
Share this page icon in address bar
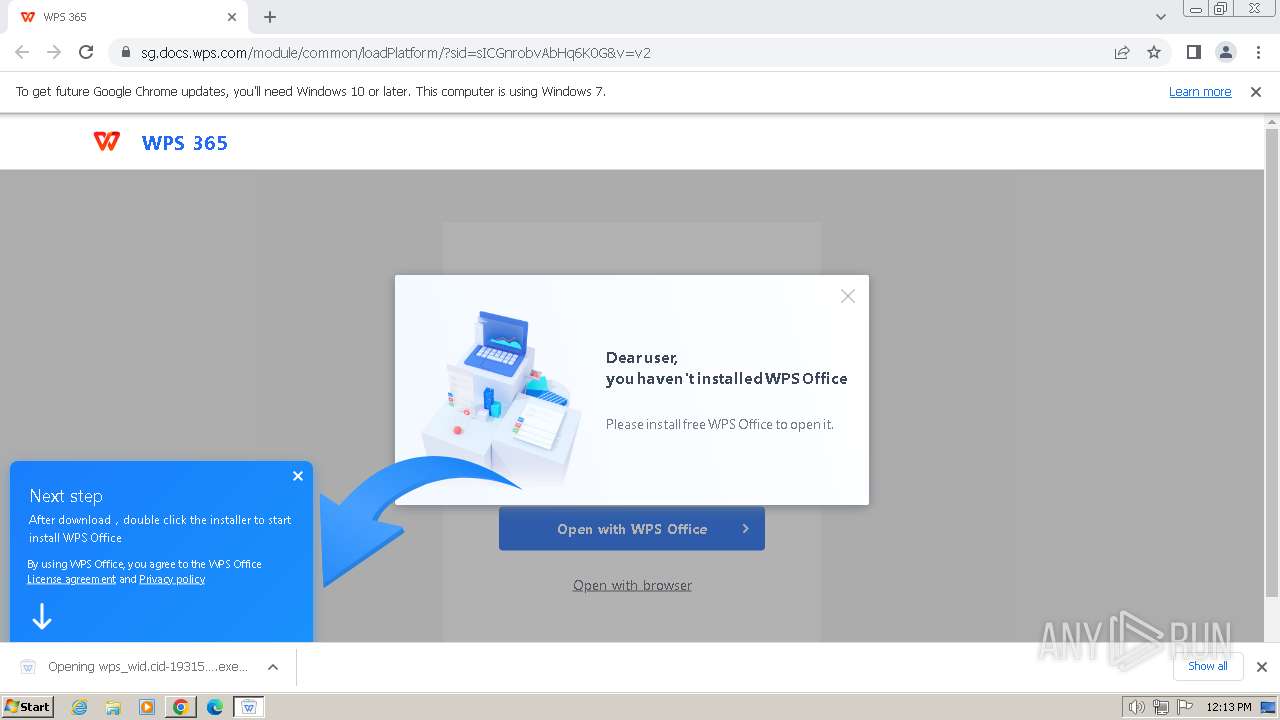click(1122, 52)
